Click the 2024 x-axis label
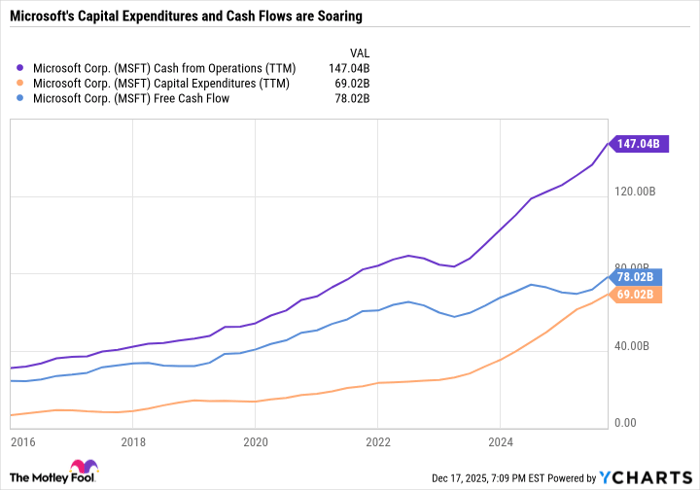 [500, 440]
